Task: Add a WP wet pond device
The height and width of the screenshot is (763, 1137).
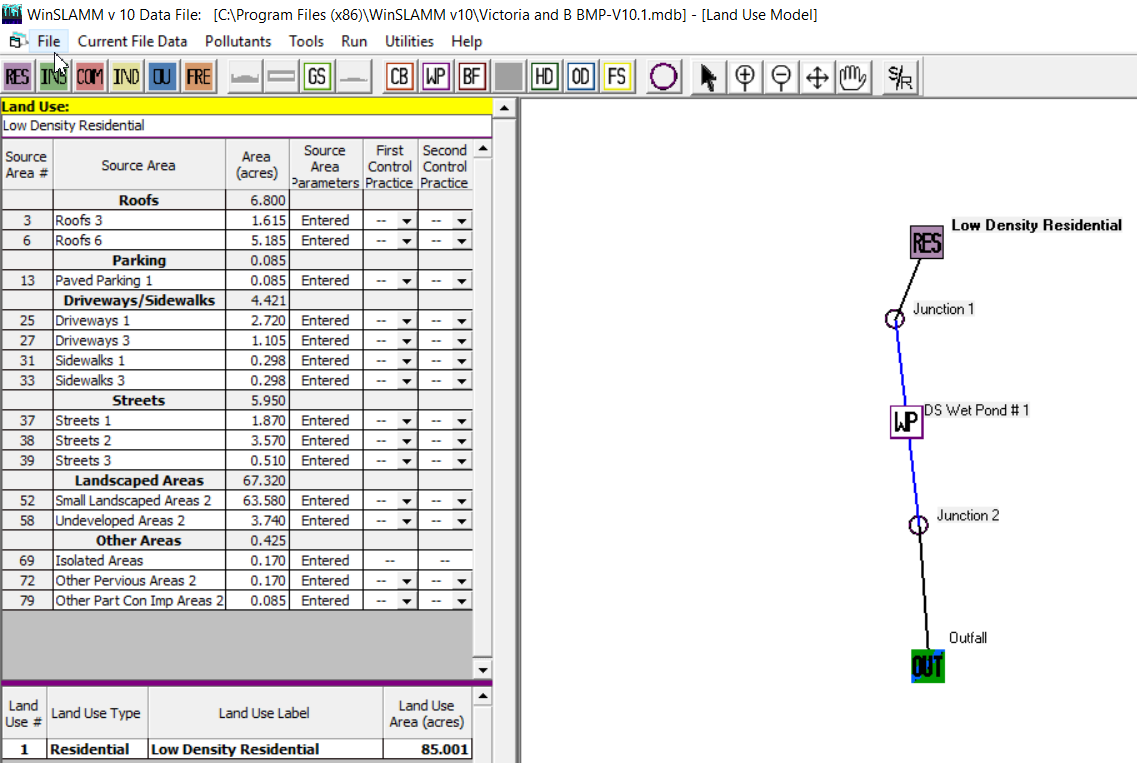Action: 435,75
